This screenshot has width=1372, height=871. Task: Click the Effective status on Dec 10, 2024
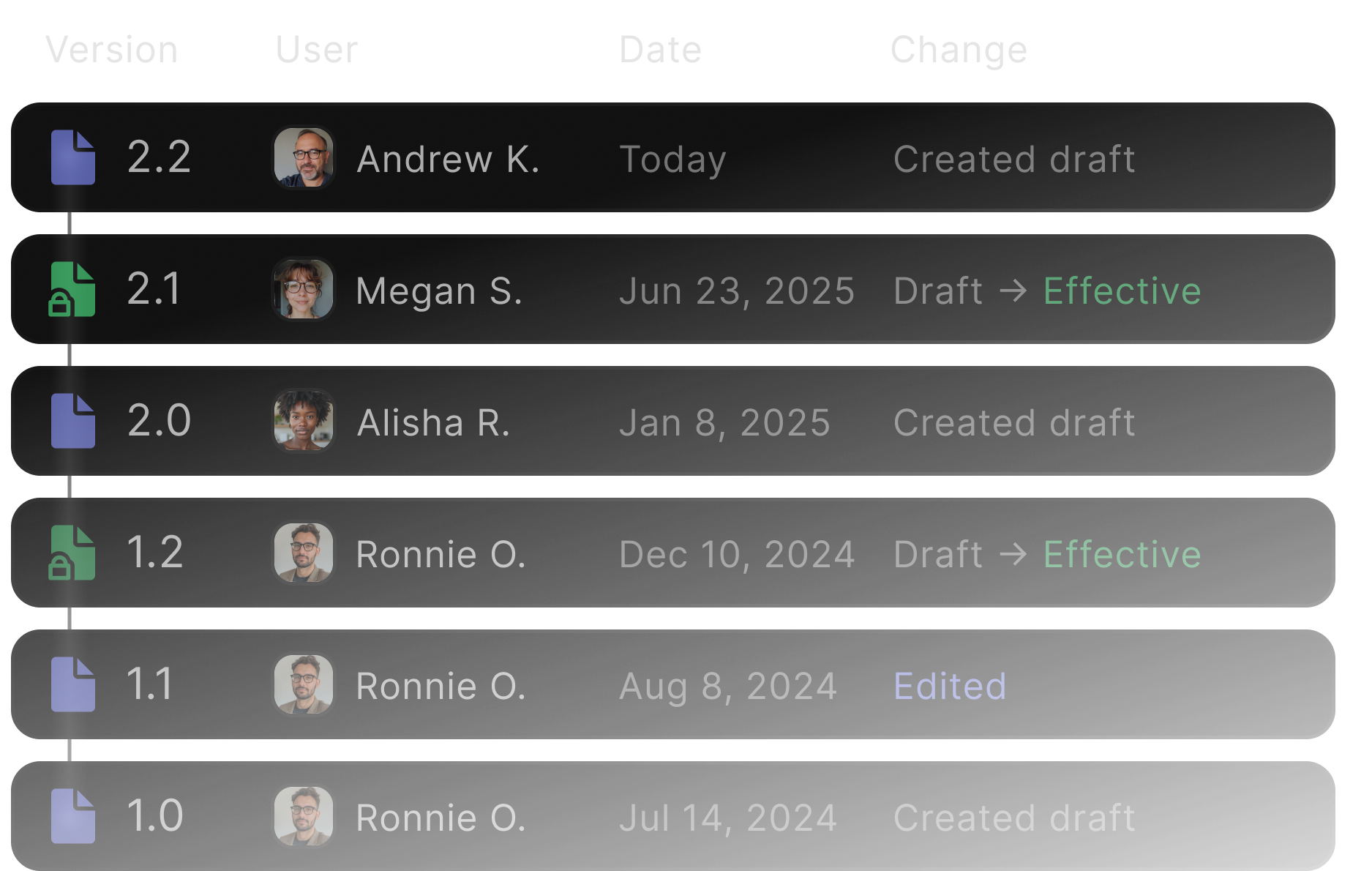point(1122,554)
